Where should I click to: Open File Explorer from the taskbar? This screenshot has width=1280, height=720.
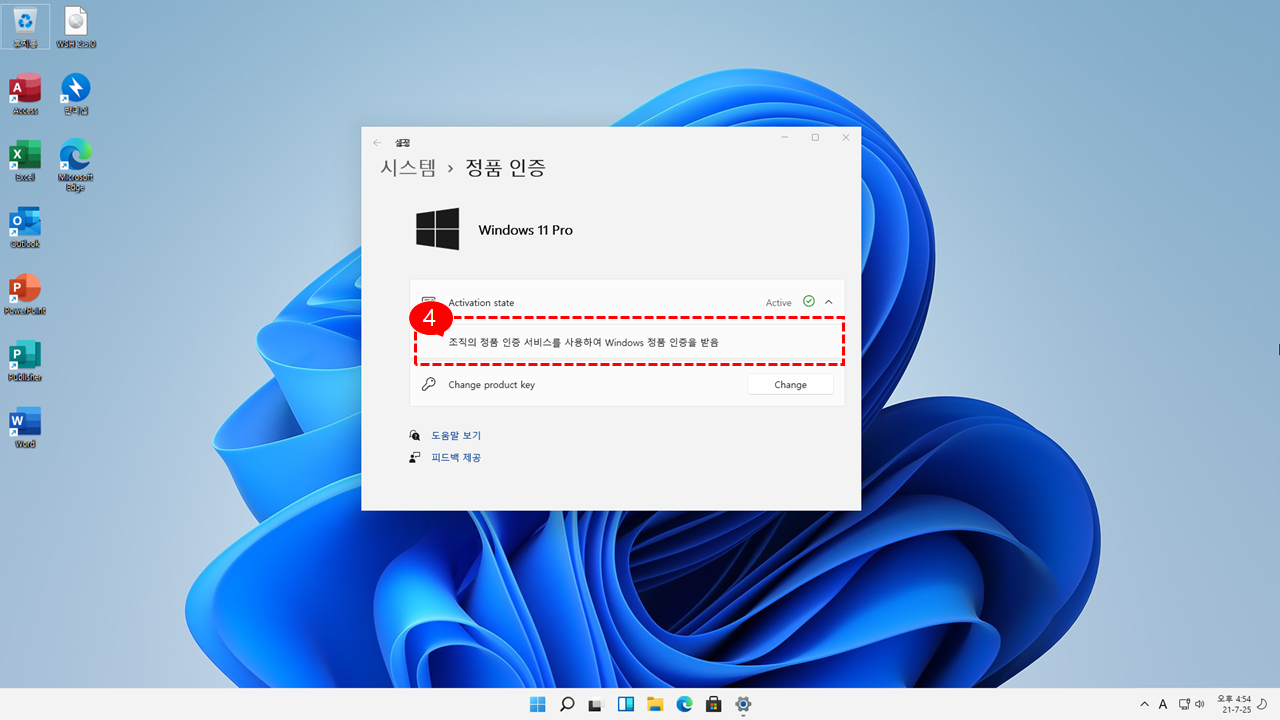655,704
